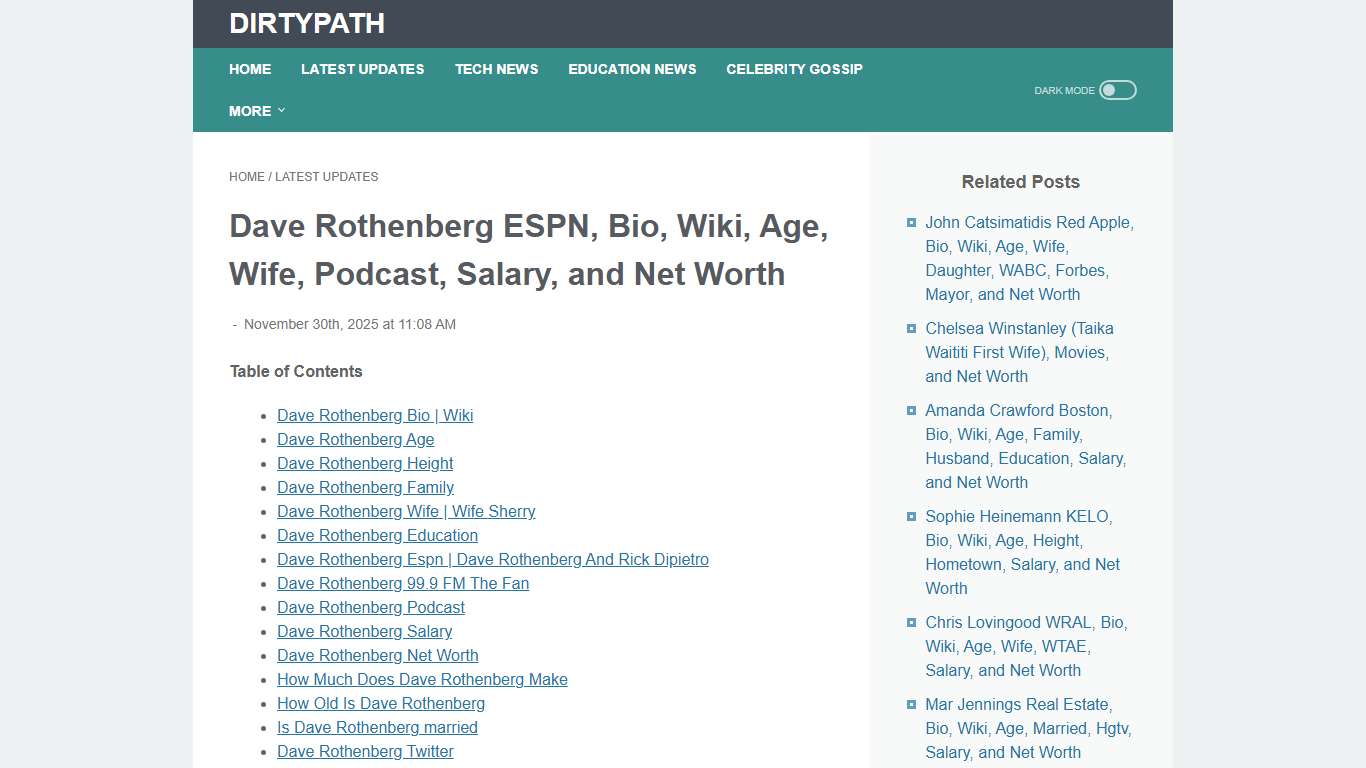The height and width of the screenshot is (768, 1366).
Task: Click HOME in the breadcrumb trail
Action: tap(247, 176)
